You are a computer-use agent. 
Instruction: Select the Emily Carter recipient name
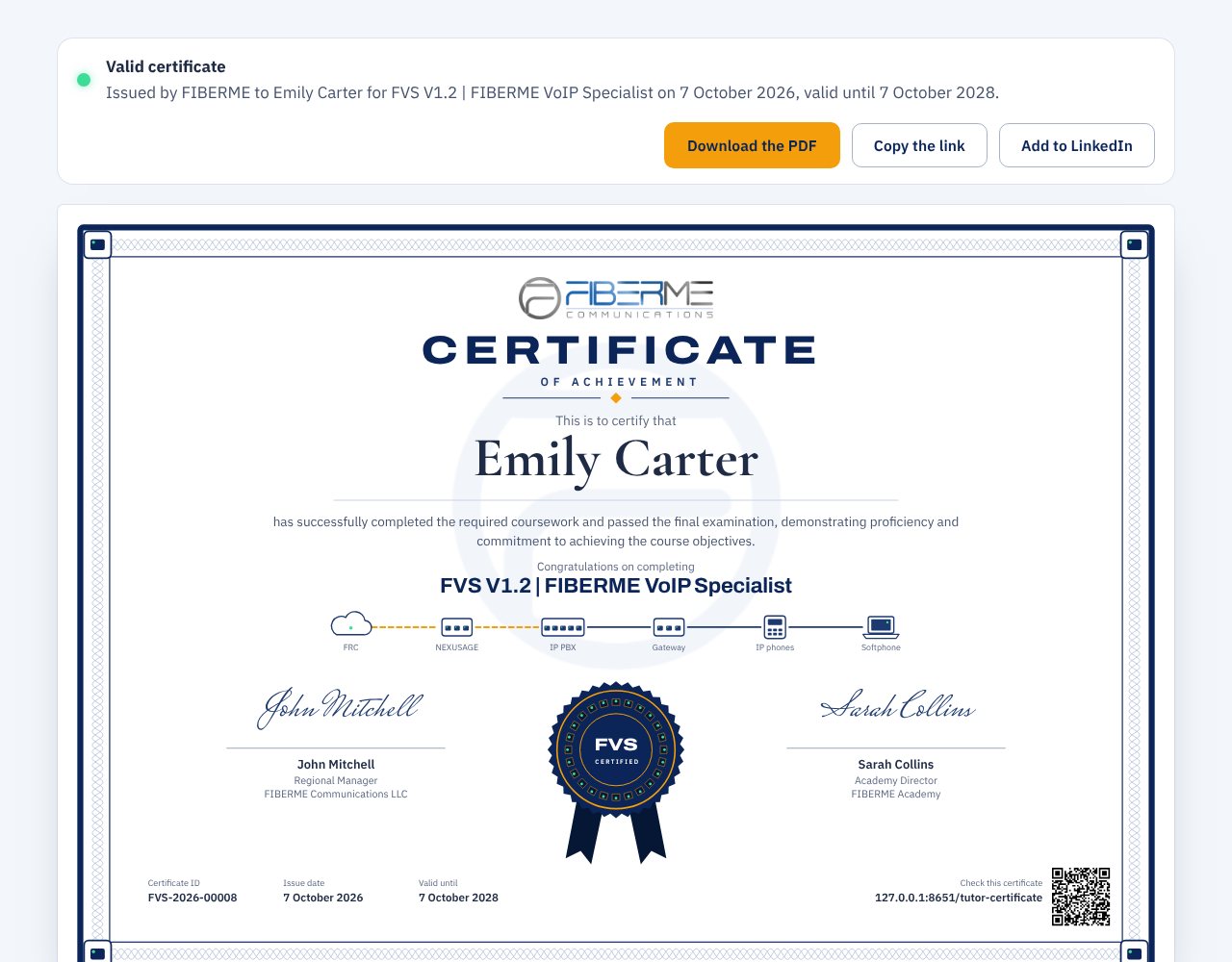coord(616,460)
